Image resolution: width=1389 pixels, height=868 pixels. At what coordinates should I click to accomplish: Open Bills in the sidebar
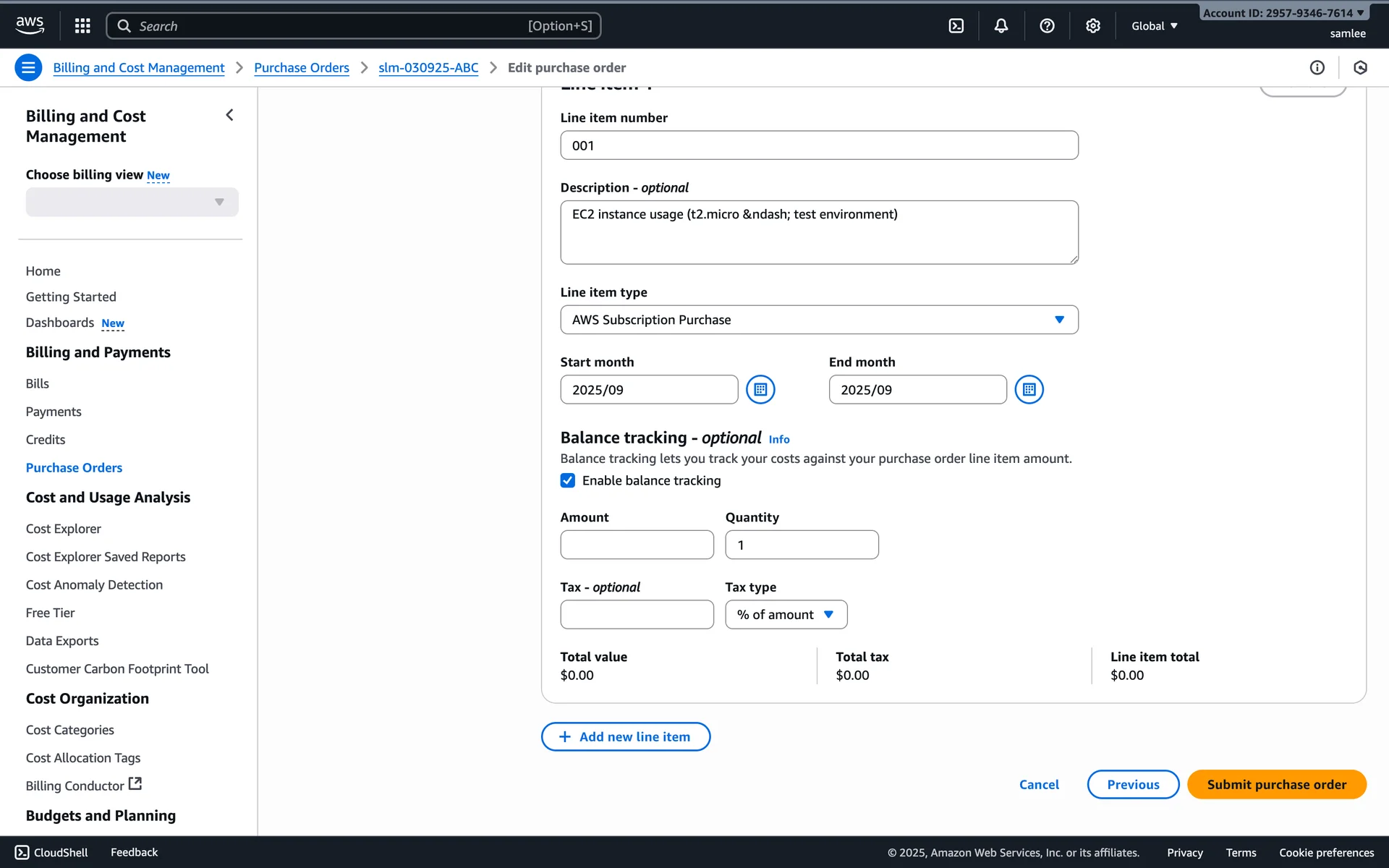[x=38, y=383]
